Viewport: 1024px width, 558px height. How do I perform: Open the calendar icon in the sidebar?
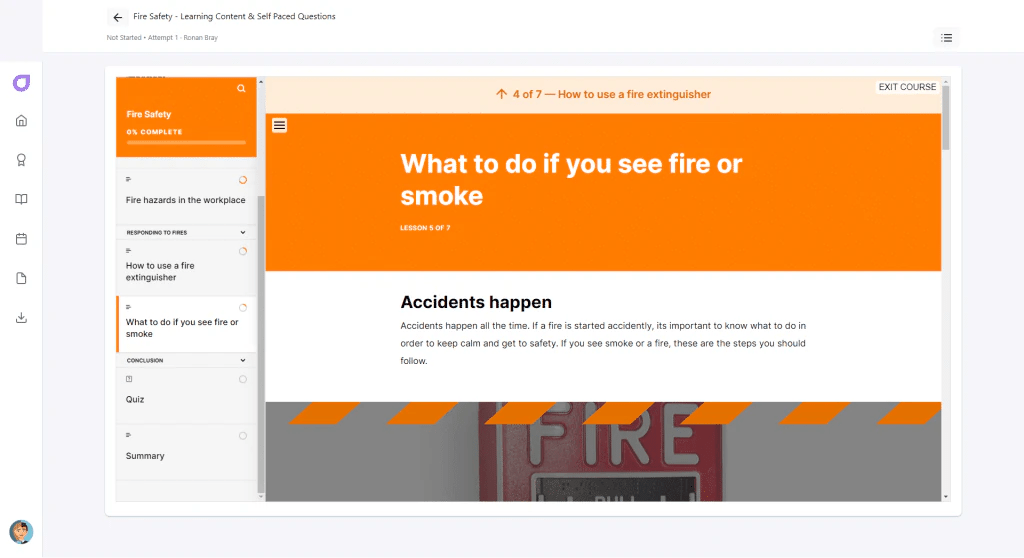(x=22, y=239)
